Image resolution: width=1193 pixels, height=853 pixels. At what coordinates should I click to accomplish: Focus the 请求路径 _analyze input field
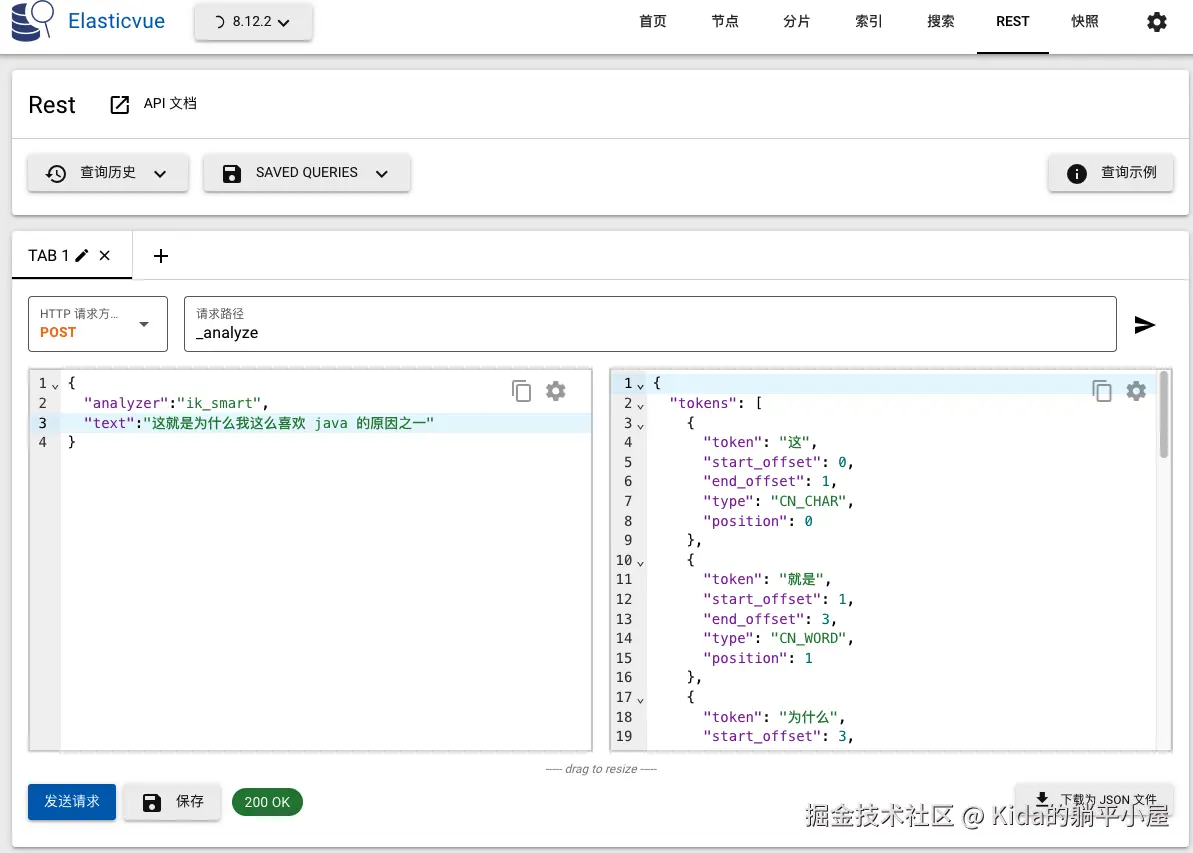click(651, 324)
